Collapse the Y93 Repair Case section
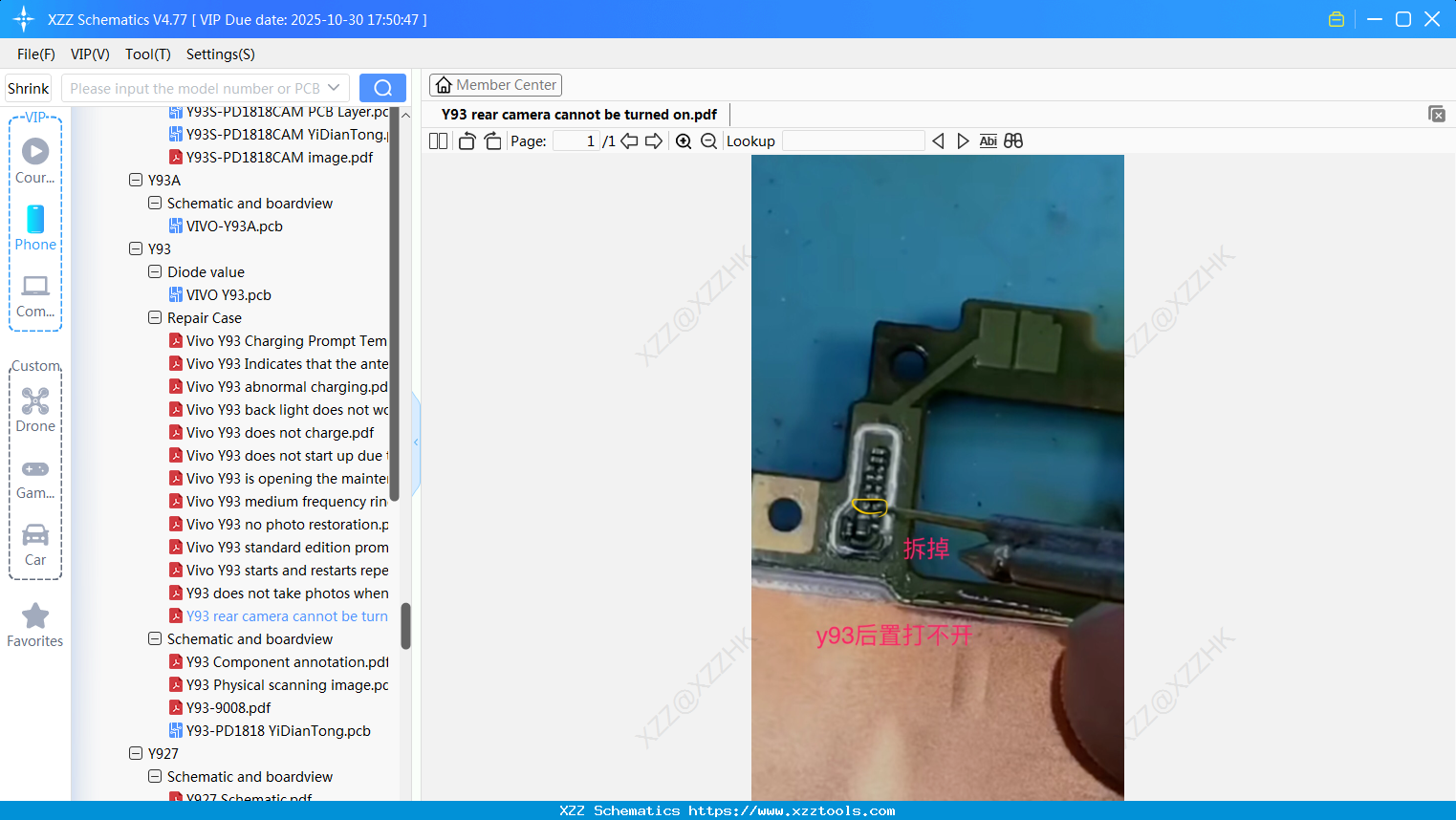 155,317
